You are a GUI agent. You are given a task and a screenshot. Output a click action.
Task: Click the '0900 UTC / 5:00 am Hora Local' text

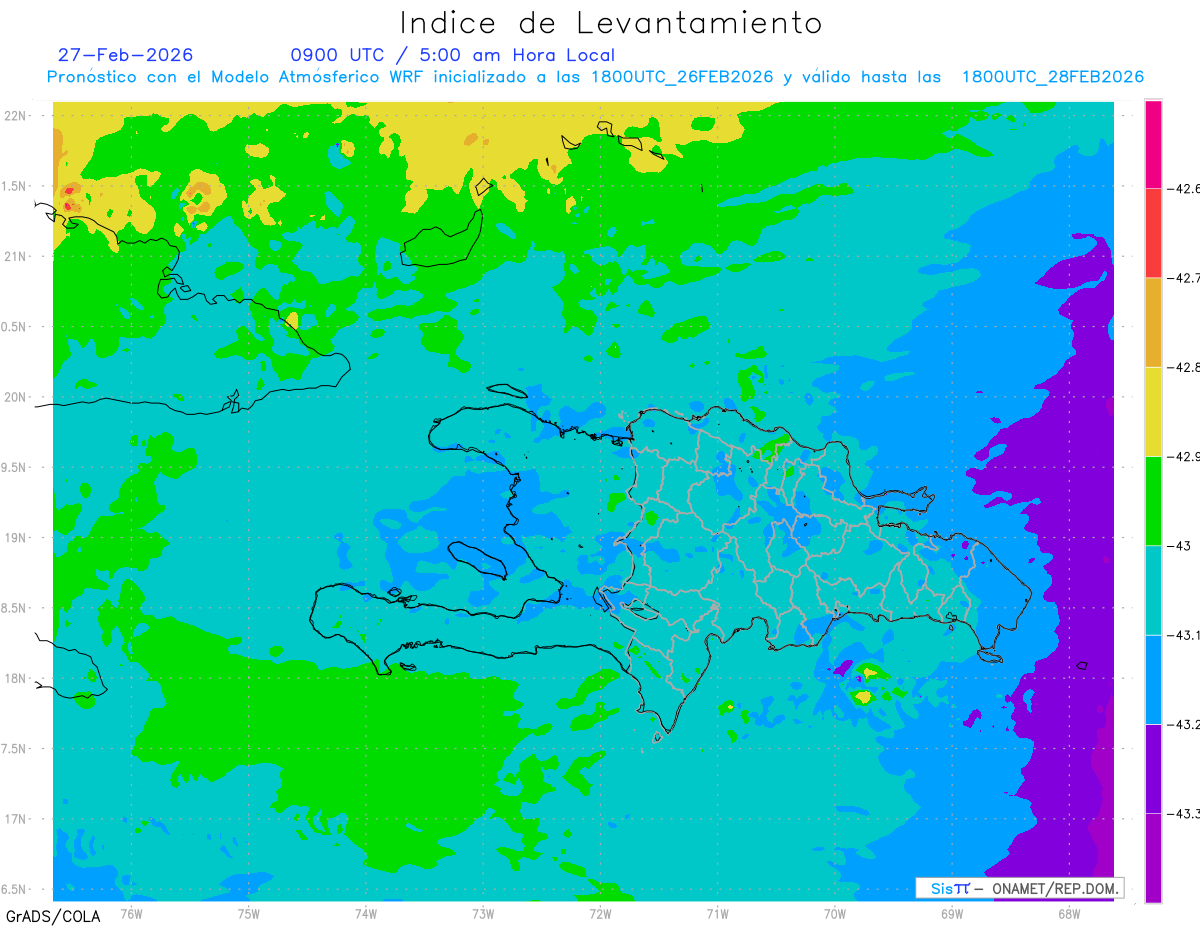pyautogui.click(x=452, y=55)
